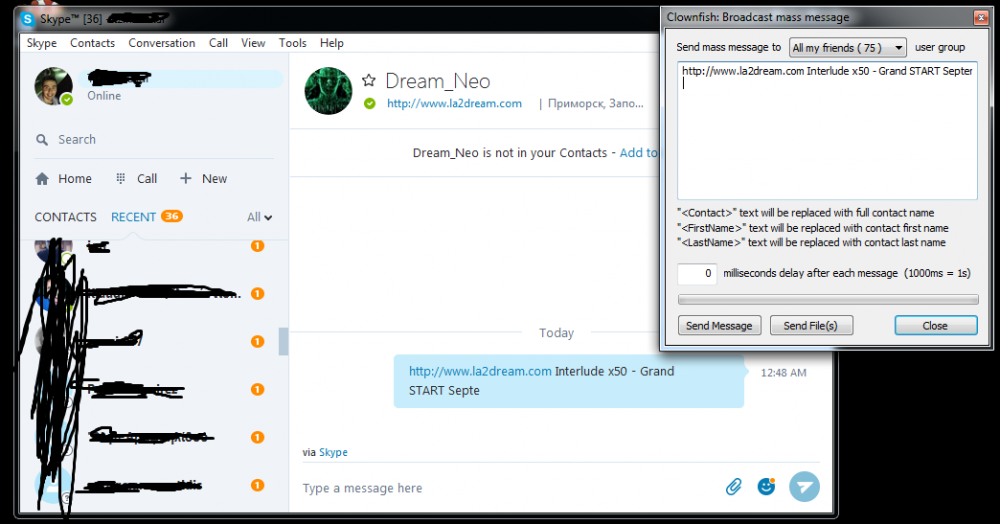1000x524 pixels.
Task: Click the la2dream.com link in chat bubble
Action: pyautogui.click(x=480, y=371)
